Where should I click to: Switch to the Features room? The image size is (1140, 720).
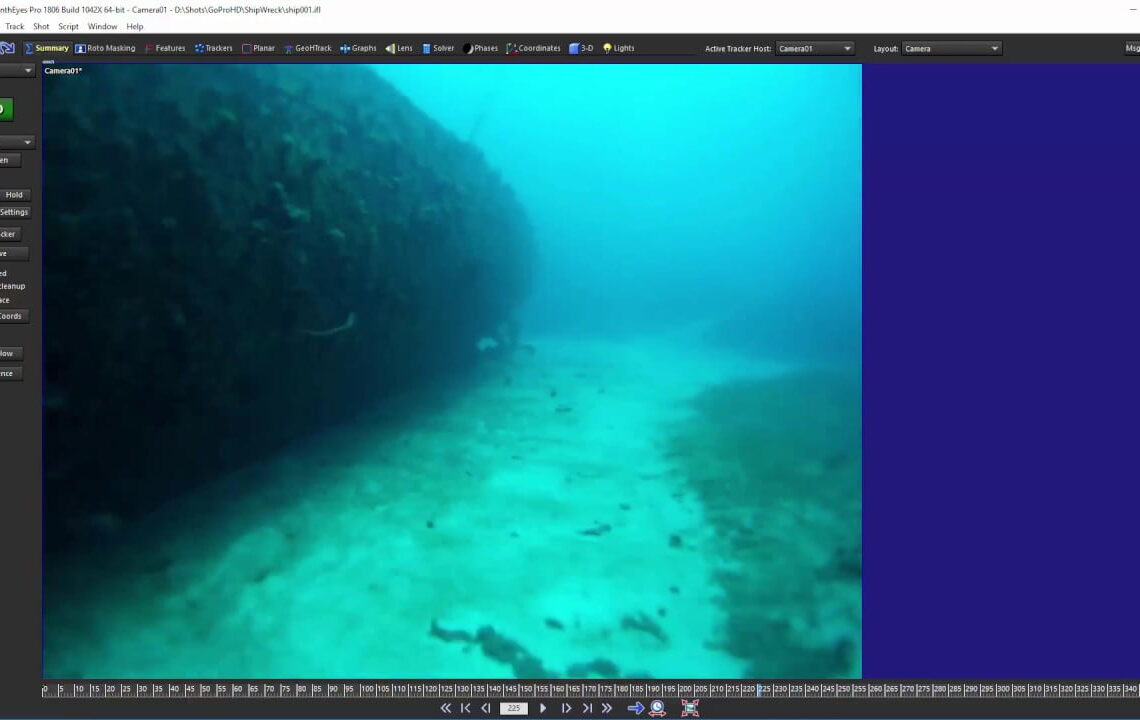(x=165, y=48)
